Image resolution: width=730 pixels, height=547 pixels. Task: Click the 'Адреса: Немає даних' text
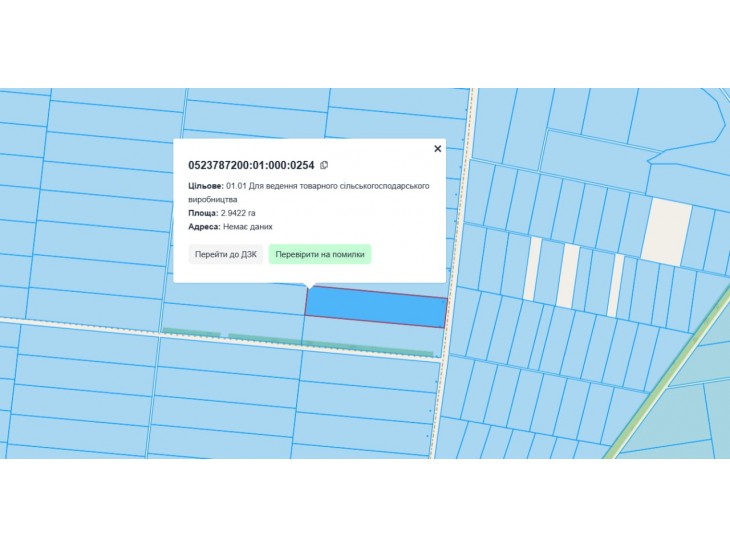[x=230, y=227]
